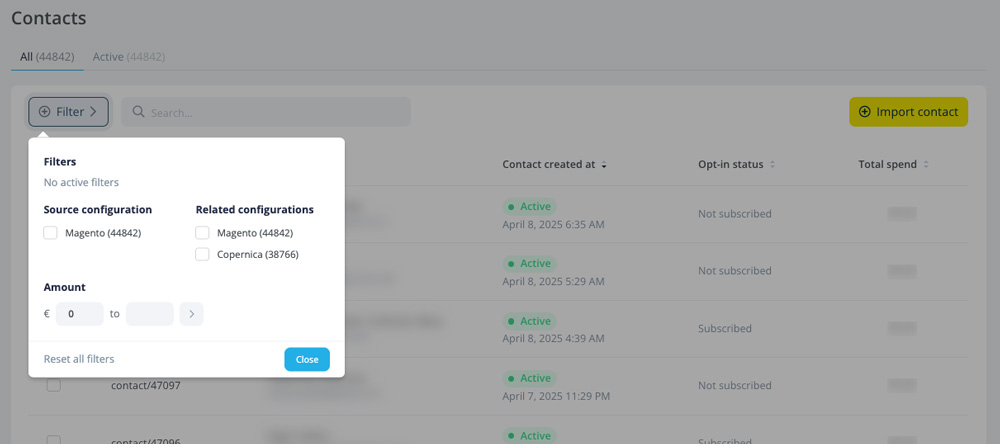Tick the Source configuration Magento checkbox
Viewport: 1000px width, 444px height.
pyautogui.click(x=50, y=233)
